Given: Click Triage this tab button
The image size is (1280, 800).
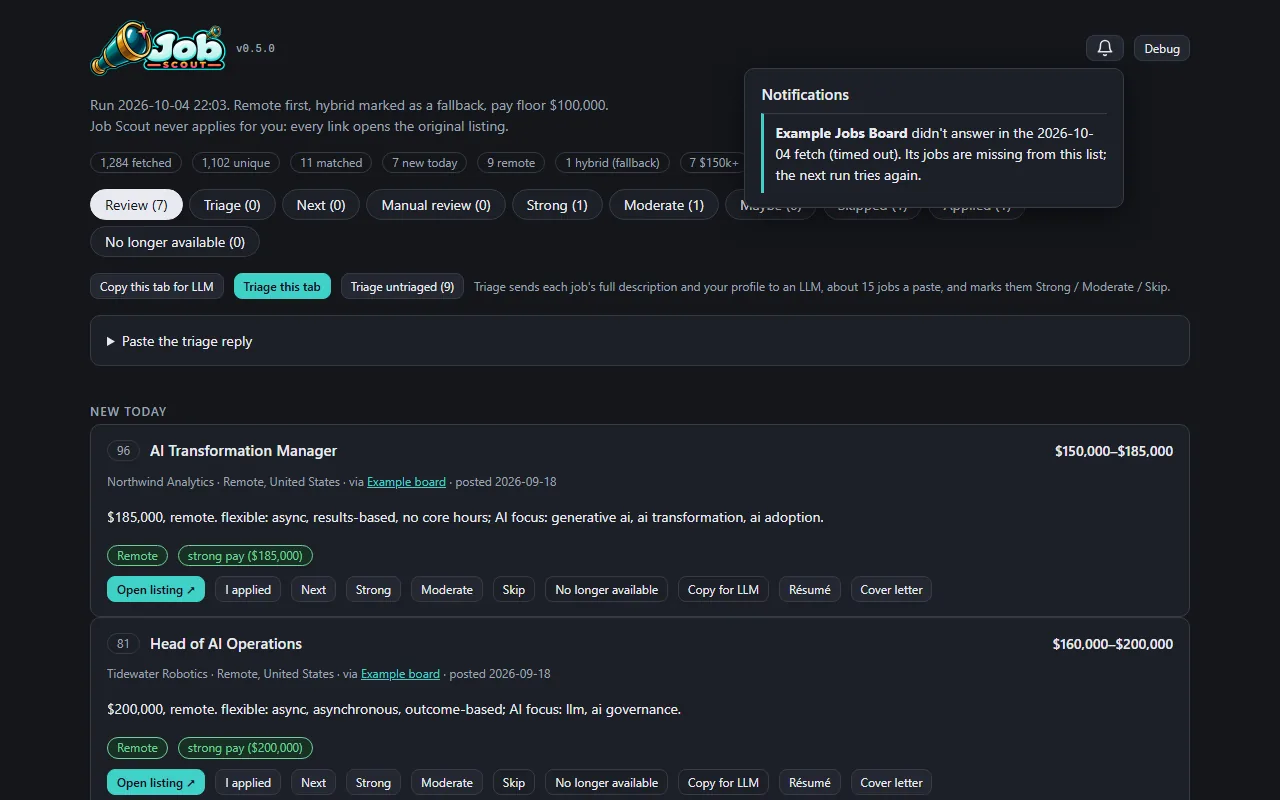Looking at the screenshot, I should click(282, 287).
